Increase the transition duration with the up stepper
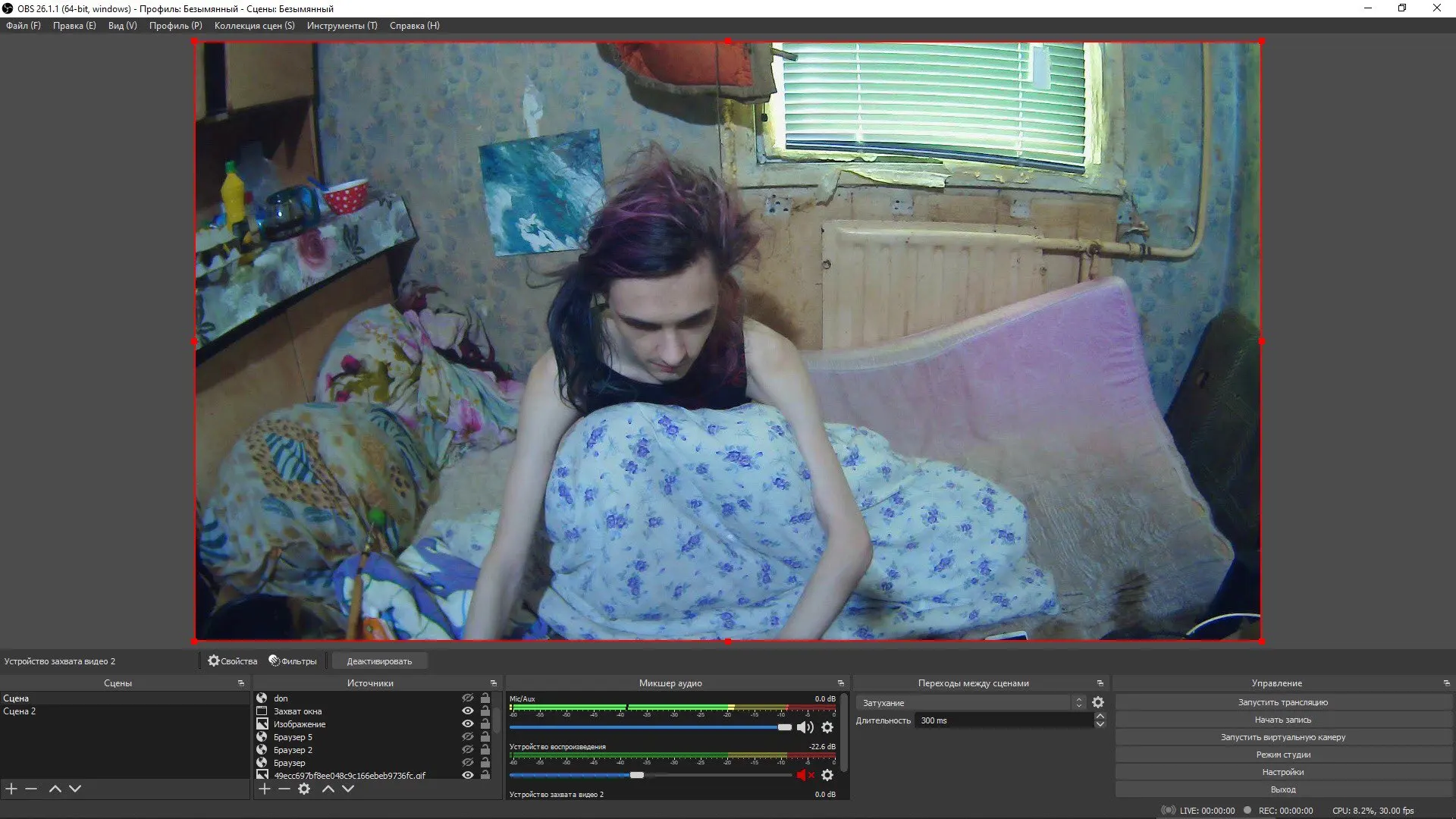Screen dimensions: 1456x819 (x=1100, y=717)
